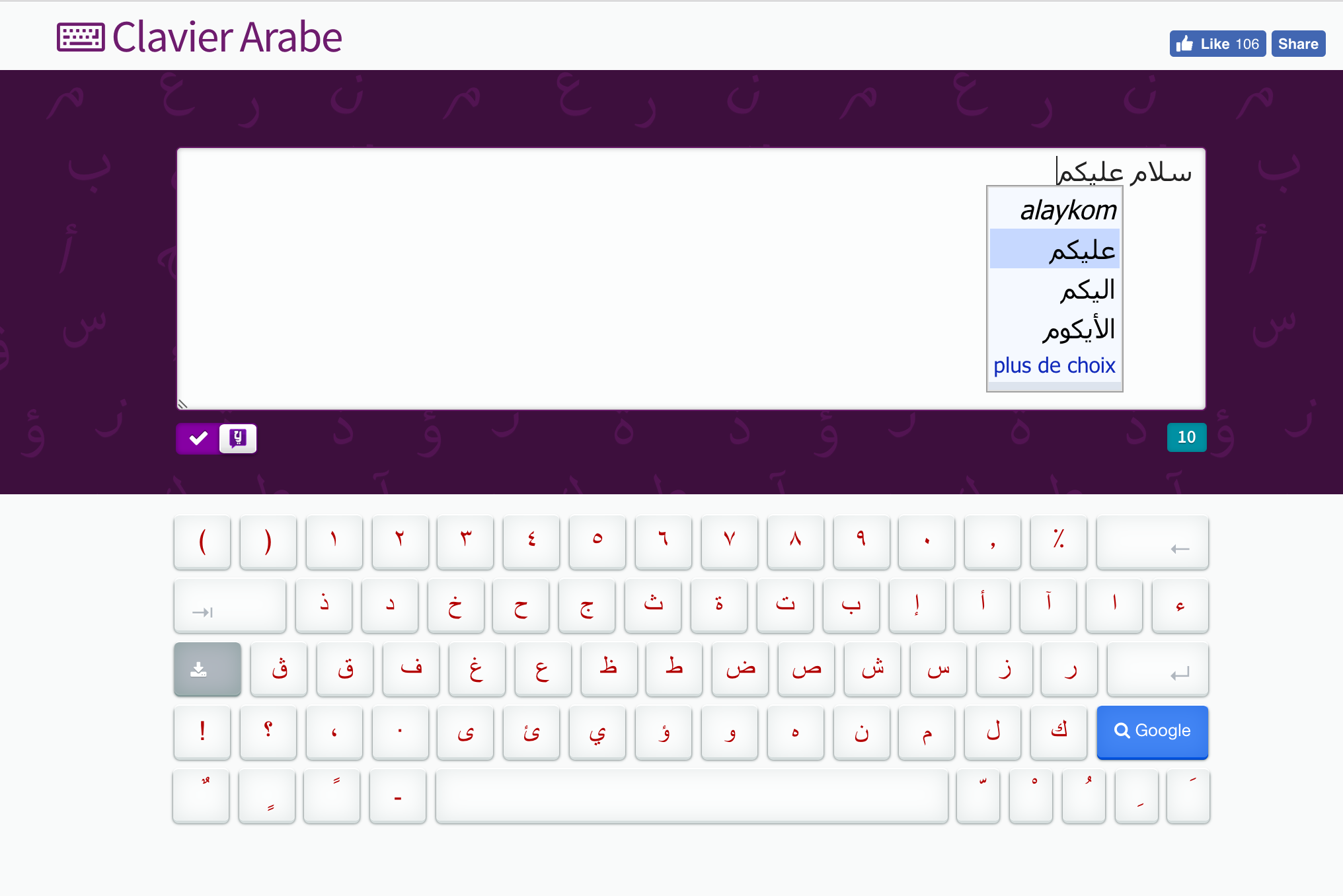
Task: Click the gray download key on the keyboard
Action: coord(207,669)
